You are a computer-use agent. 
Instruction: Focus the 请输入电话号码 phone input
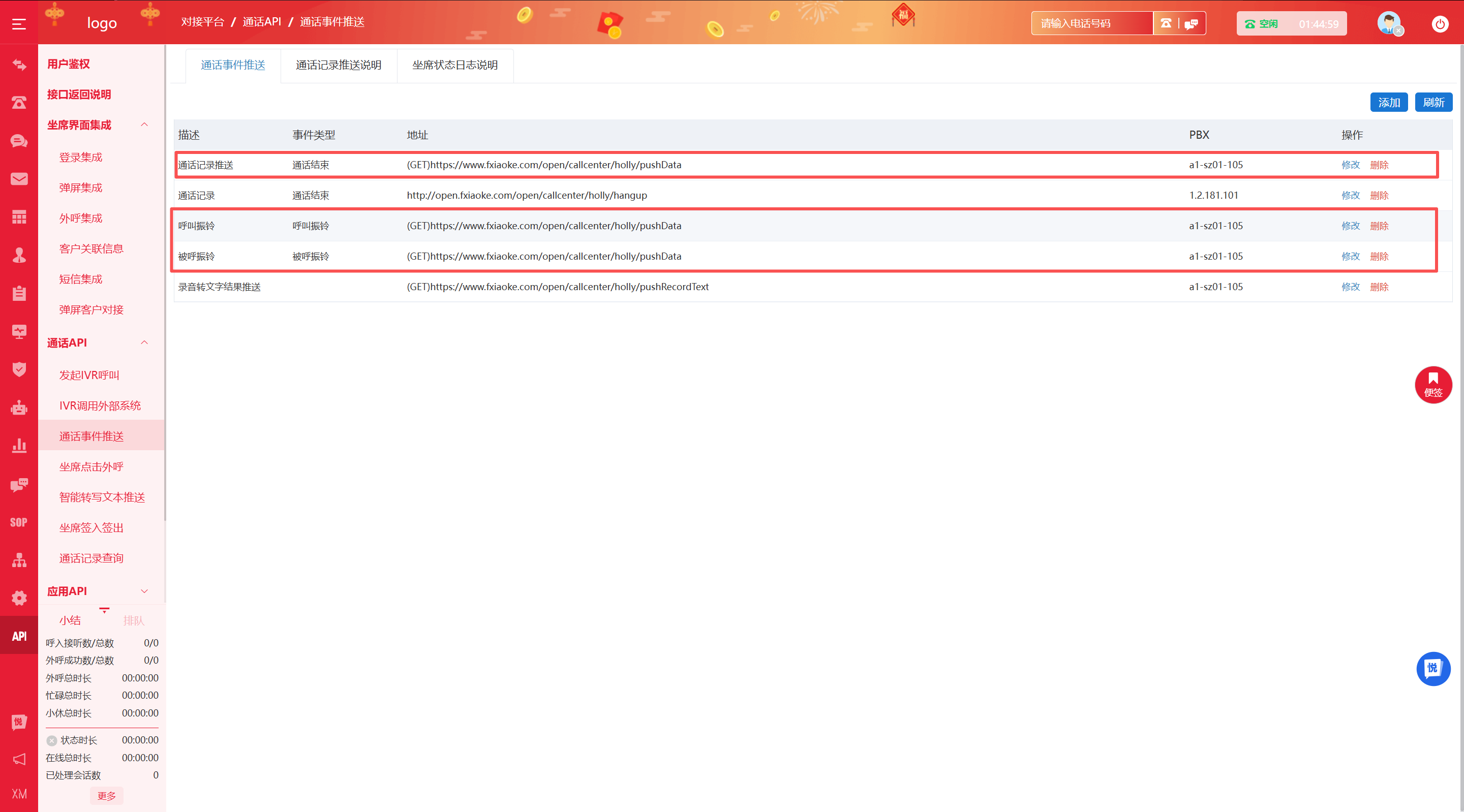pos(1092,23)
